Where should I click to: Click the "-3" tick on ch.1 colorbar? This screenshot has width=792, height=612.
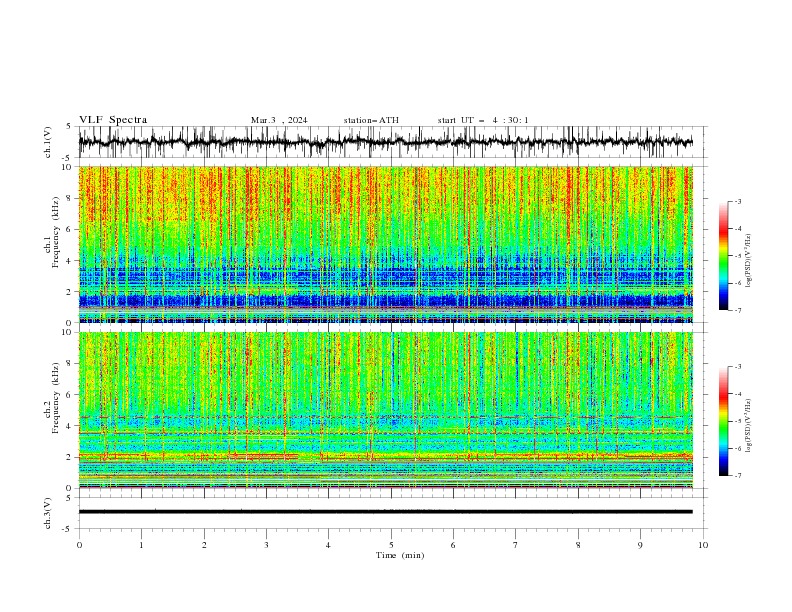(x=737, y=201)
